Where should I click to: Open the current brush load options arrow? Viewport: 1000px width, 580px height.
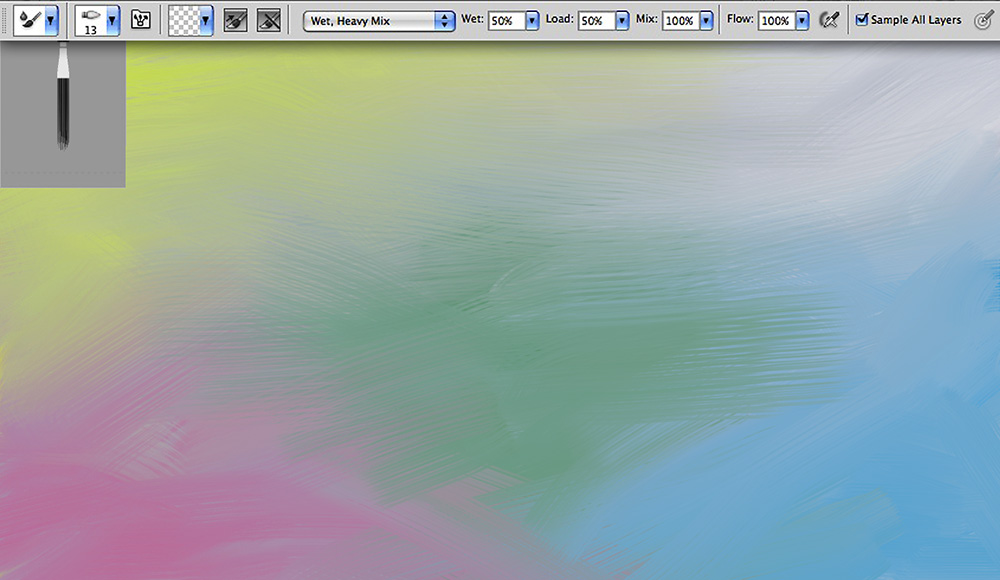point(205,20)
